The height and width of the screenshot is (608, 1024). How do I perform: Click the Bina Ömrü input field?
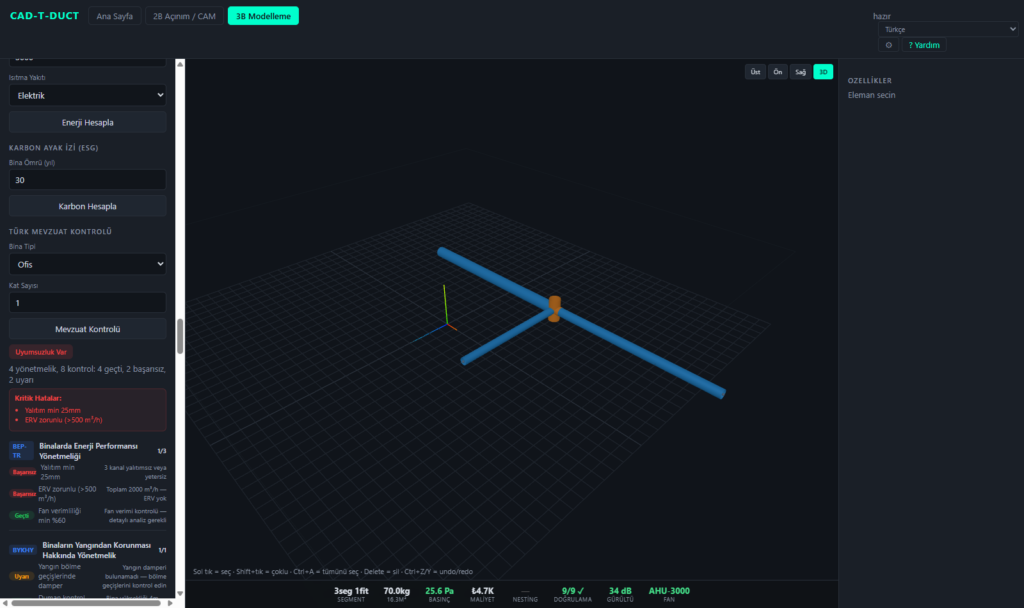(88, 180)
